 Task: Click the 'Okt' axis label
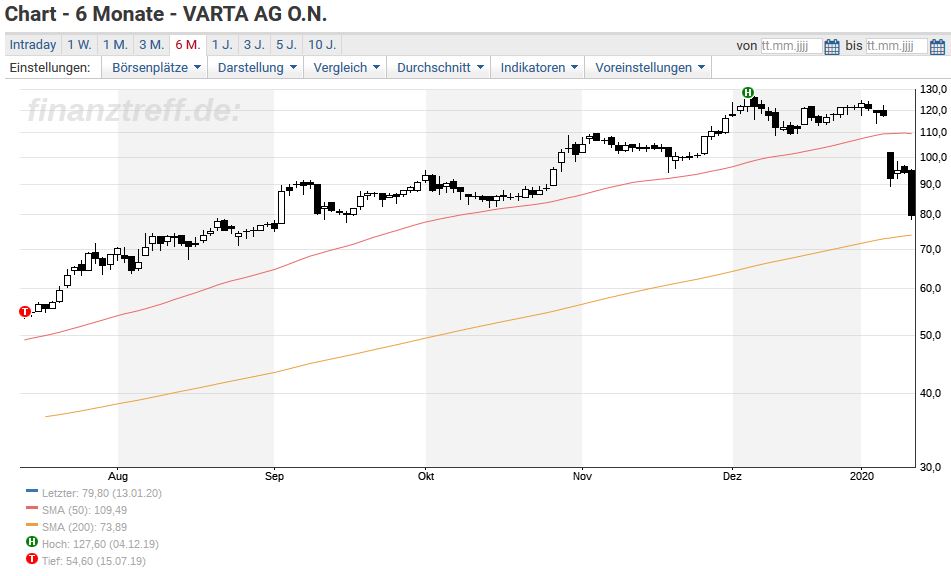426,476
